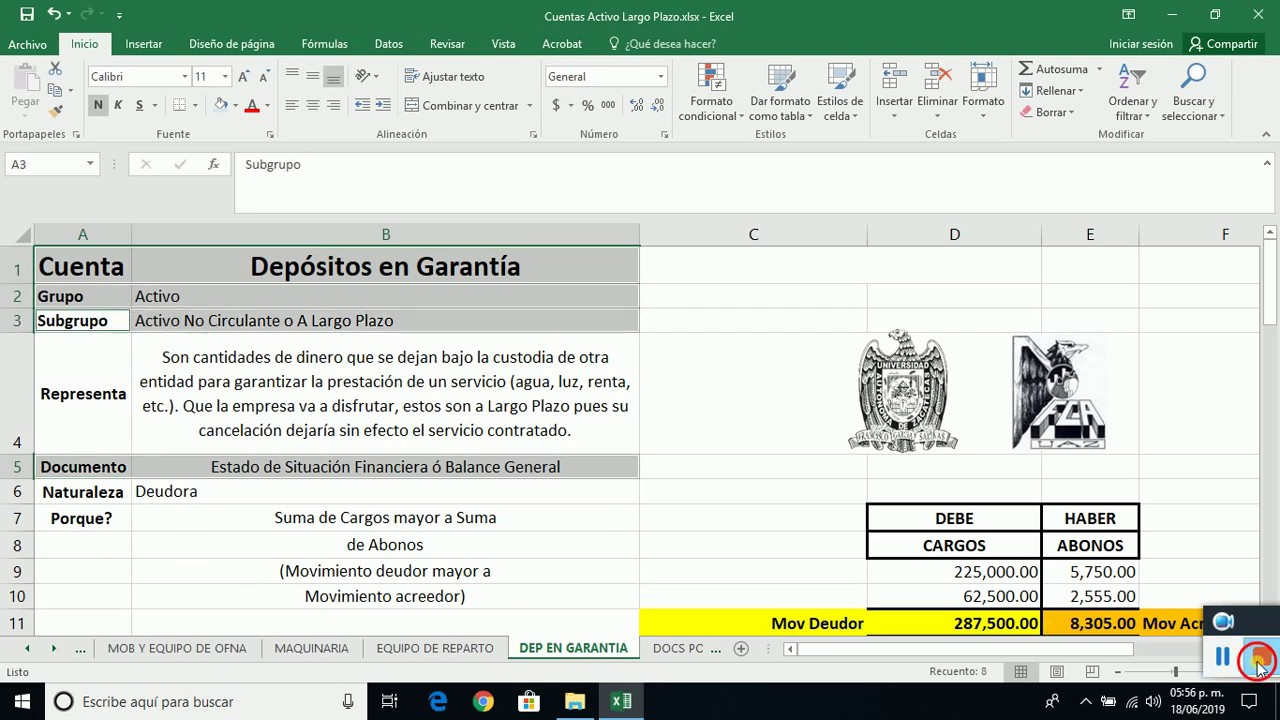Open Formato condicional menu
Screen dimensions: 1280x720
711,92
